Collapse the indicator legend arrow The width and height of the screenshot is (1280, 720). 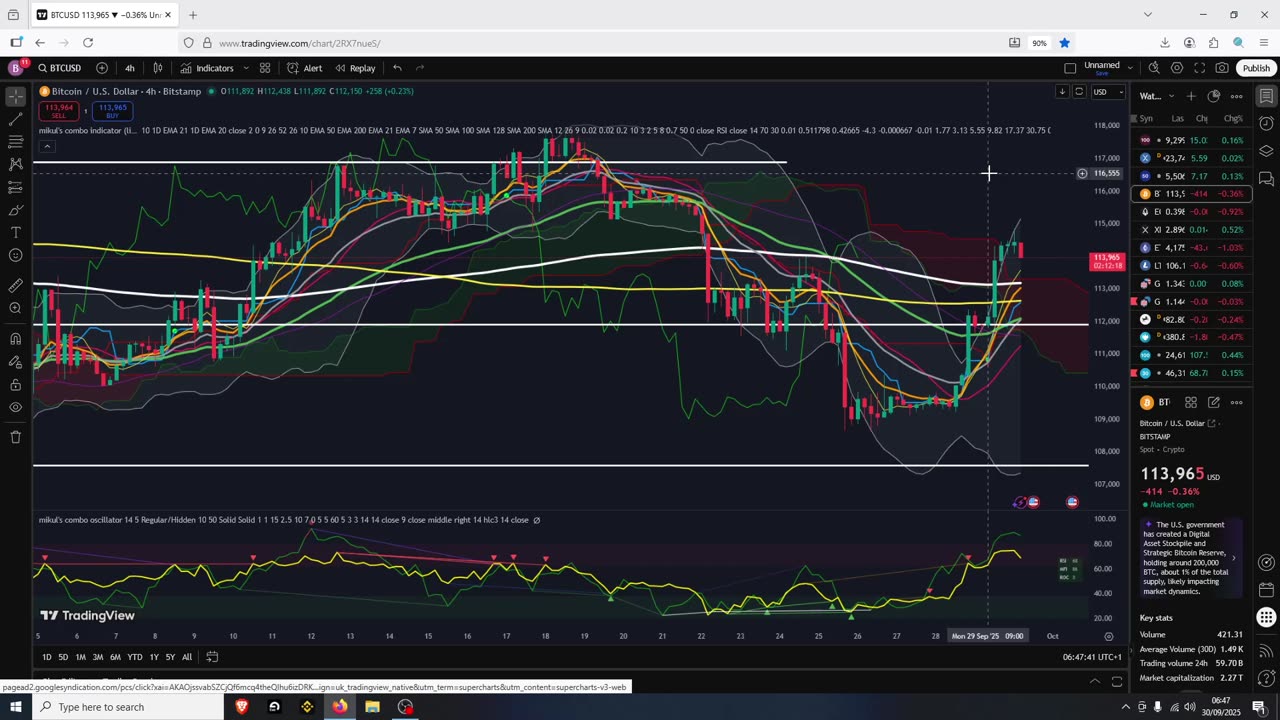(x=46, y=146)
